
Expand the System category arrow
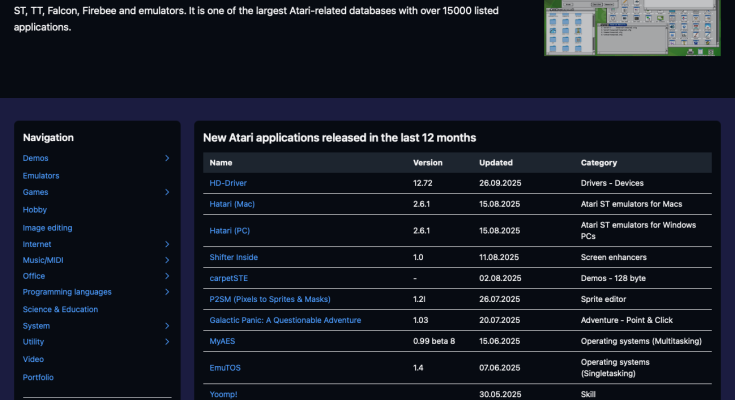pos(167,326)
